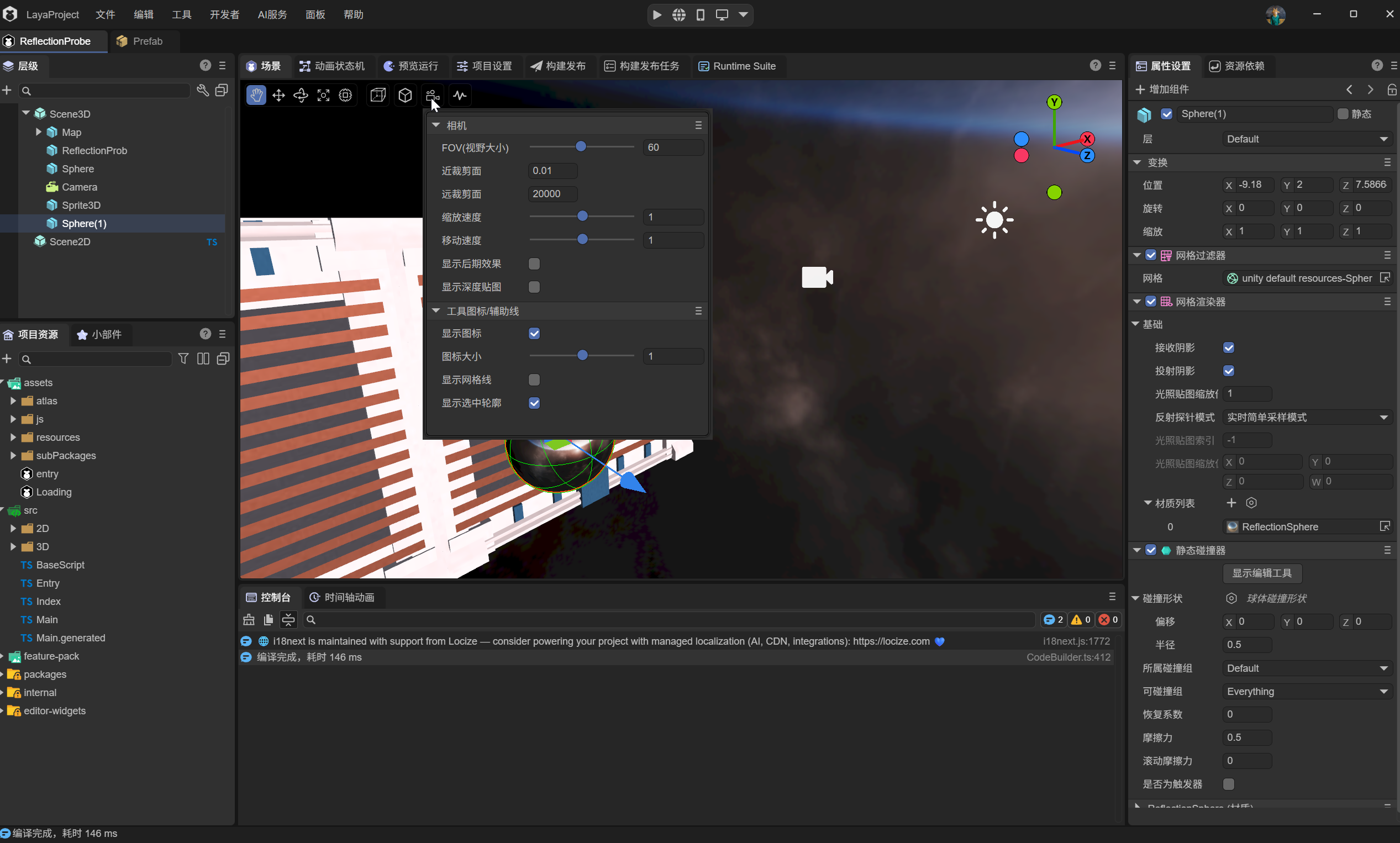Clear the console log
The width and height of the screenshot is (1400, 843).
point(249,620)
